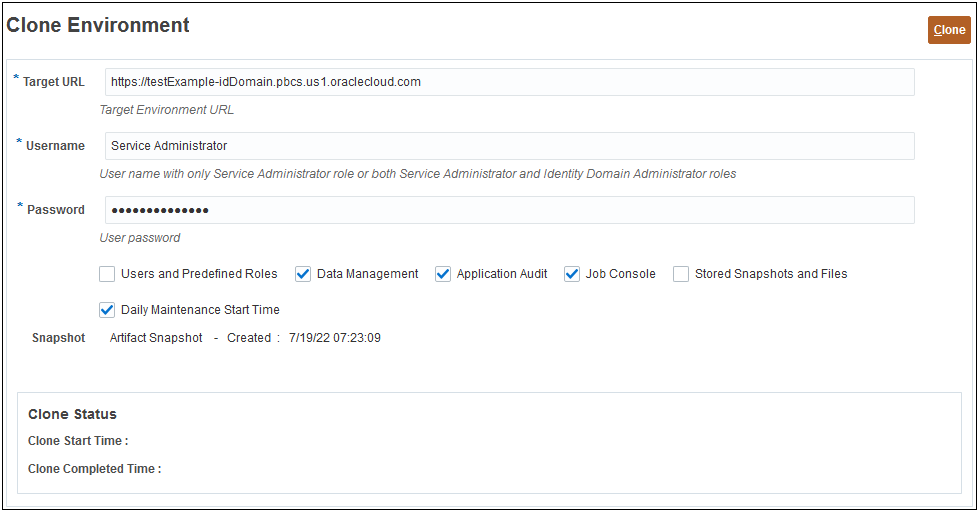Screen dimensions: 979x512
Task: Disable the Job Console checkbox
Action: pyautogui.click(x=572, y=274)
